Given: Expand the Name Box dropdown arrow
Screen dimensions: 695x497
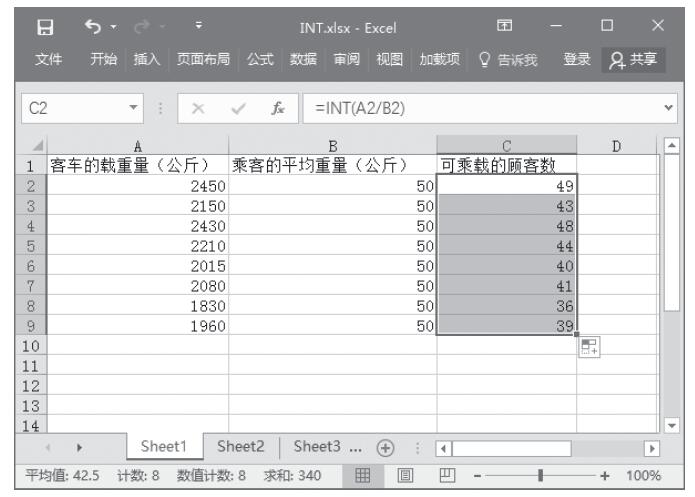Looking at the screenshot, I should pos(132,106).
